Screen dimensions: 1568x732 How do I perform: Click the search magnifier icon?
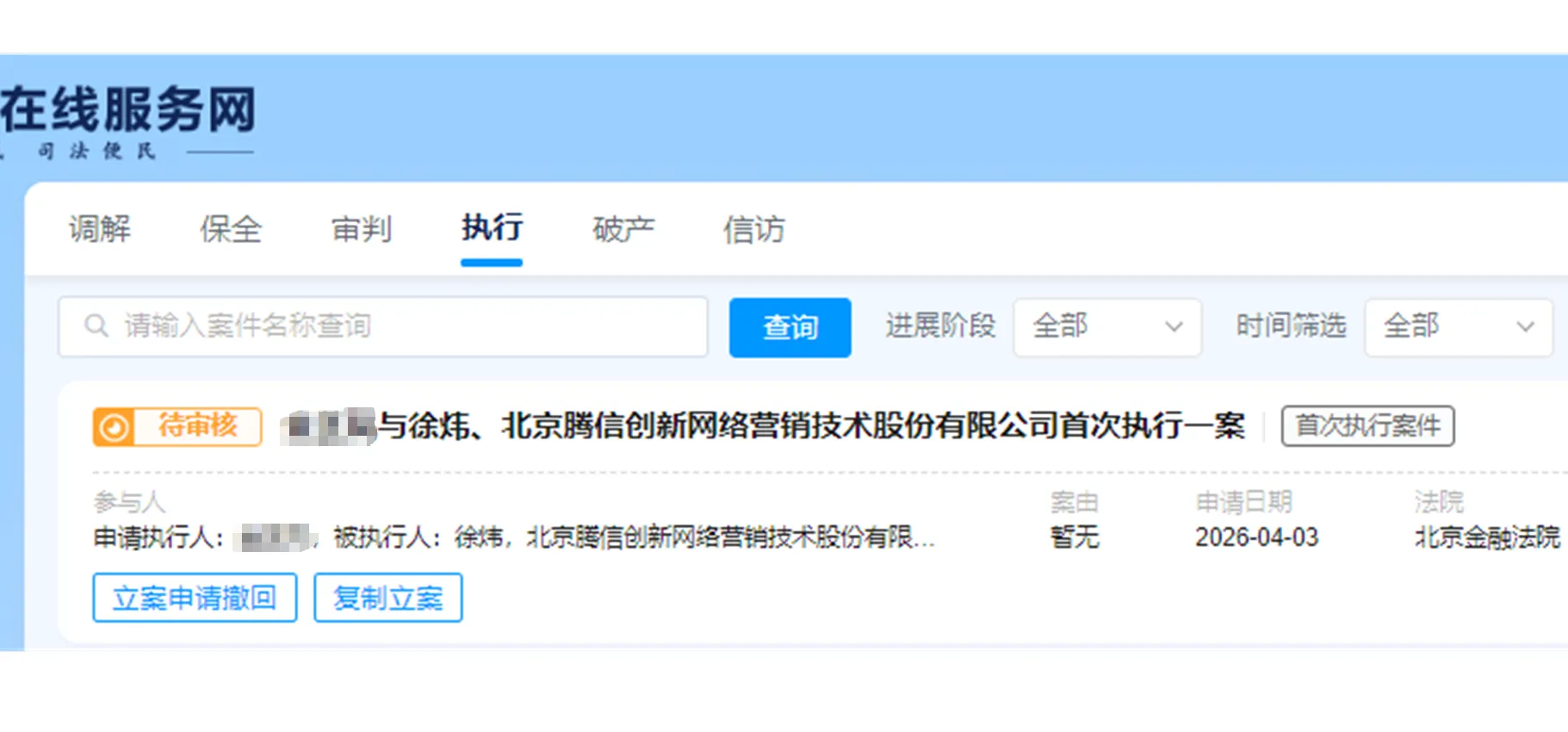tap(96, 326)
